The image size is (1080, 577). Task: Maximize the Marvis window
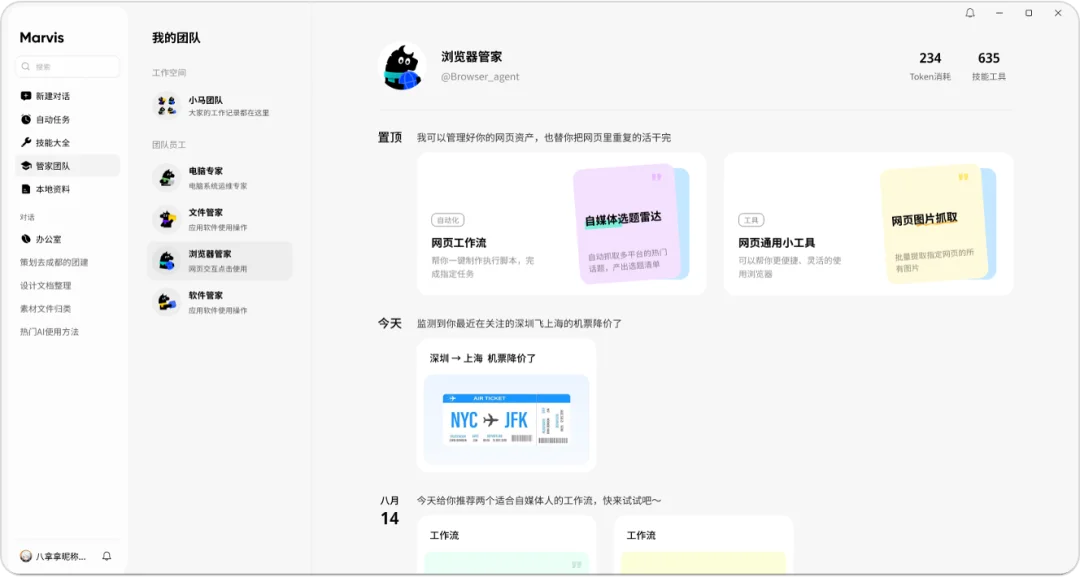1028,13
